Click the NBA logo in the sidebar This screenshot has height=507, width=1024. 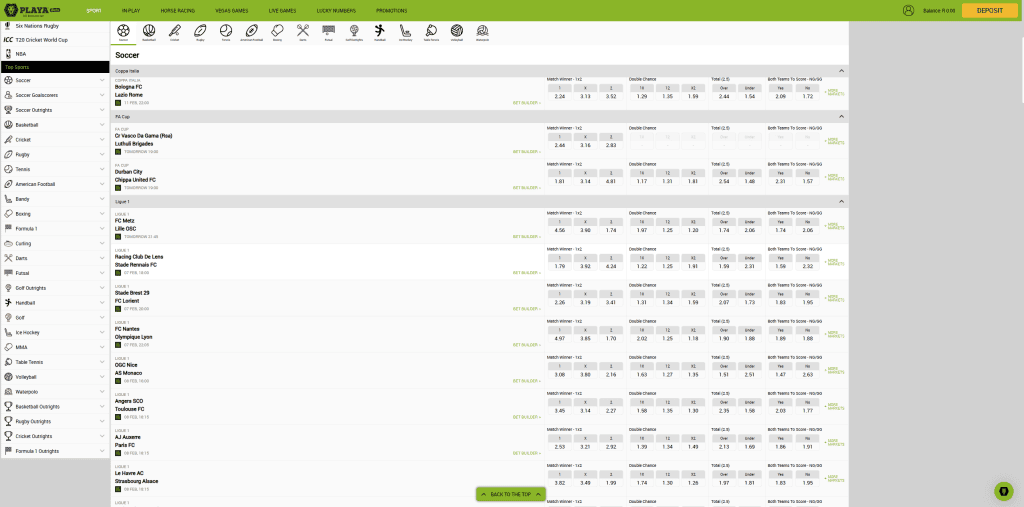[x=8, y=54]
